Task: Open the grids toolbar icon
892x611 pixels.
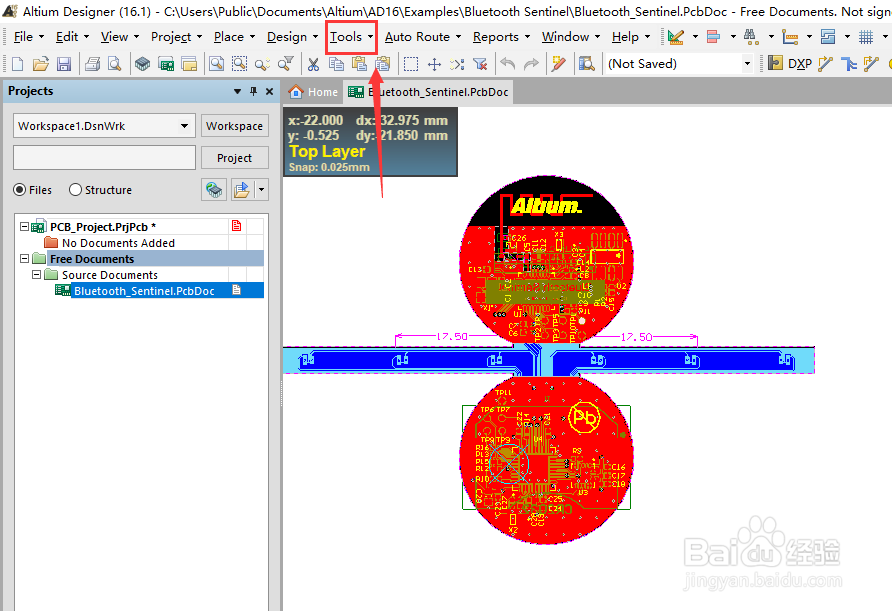Action: click(x=866, y=37)
